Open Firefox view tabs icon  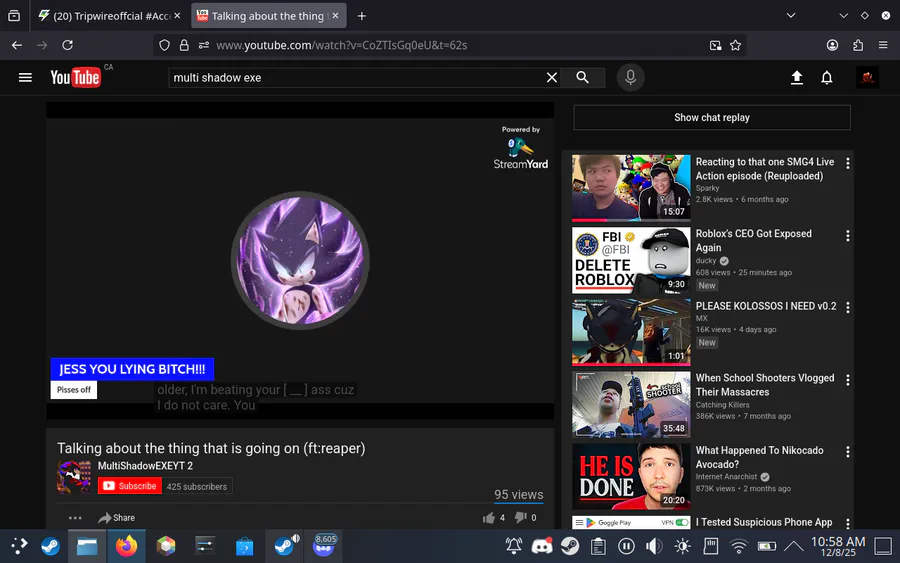[x=14, y=16]
